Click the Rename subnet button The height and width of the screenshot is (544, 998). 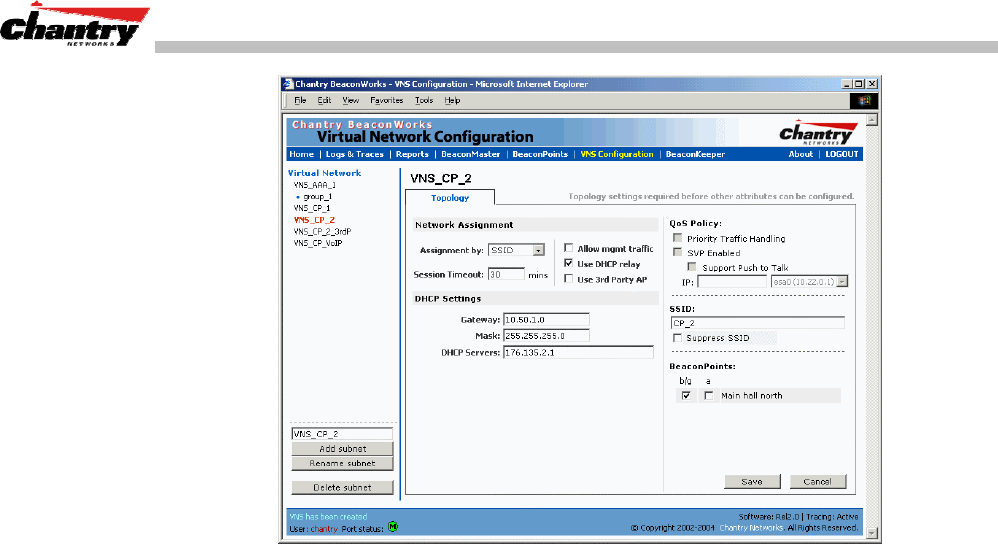342,464
